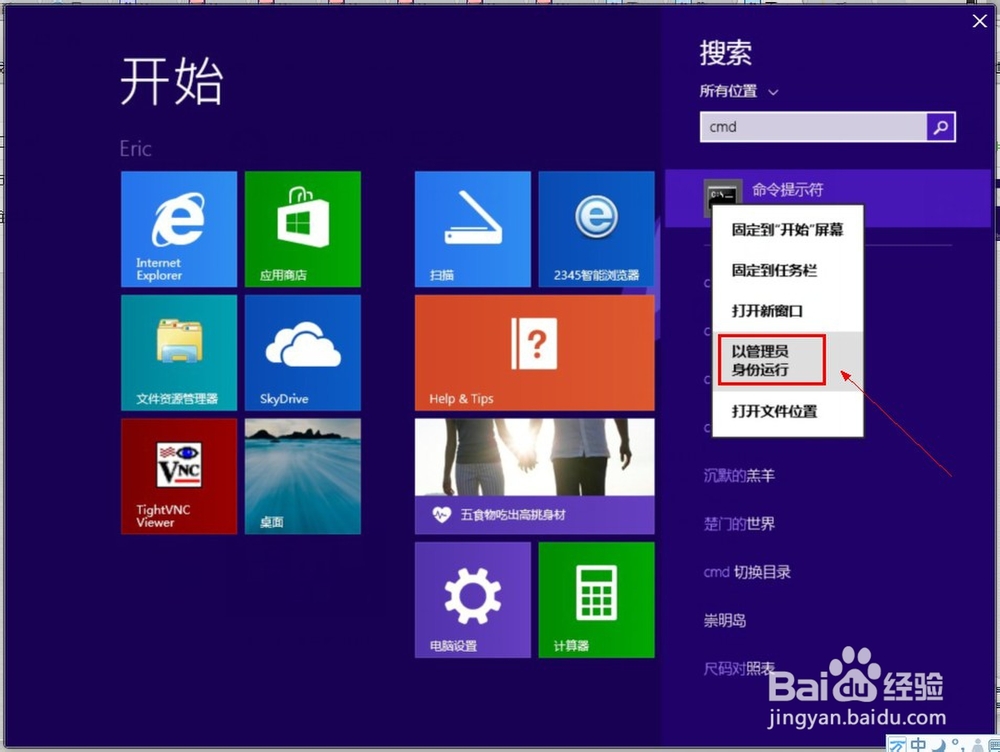Screen dimensions: 1000x752
Task: Select 固定到任务栏 menu option
Action: coord(777,268)
